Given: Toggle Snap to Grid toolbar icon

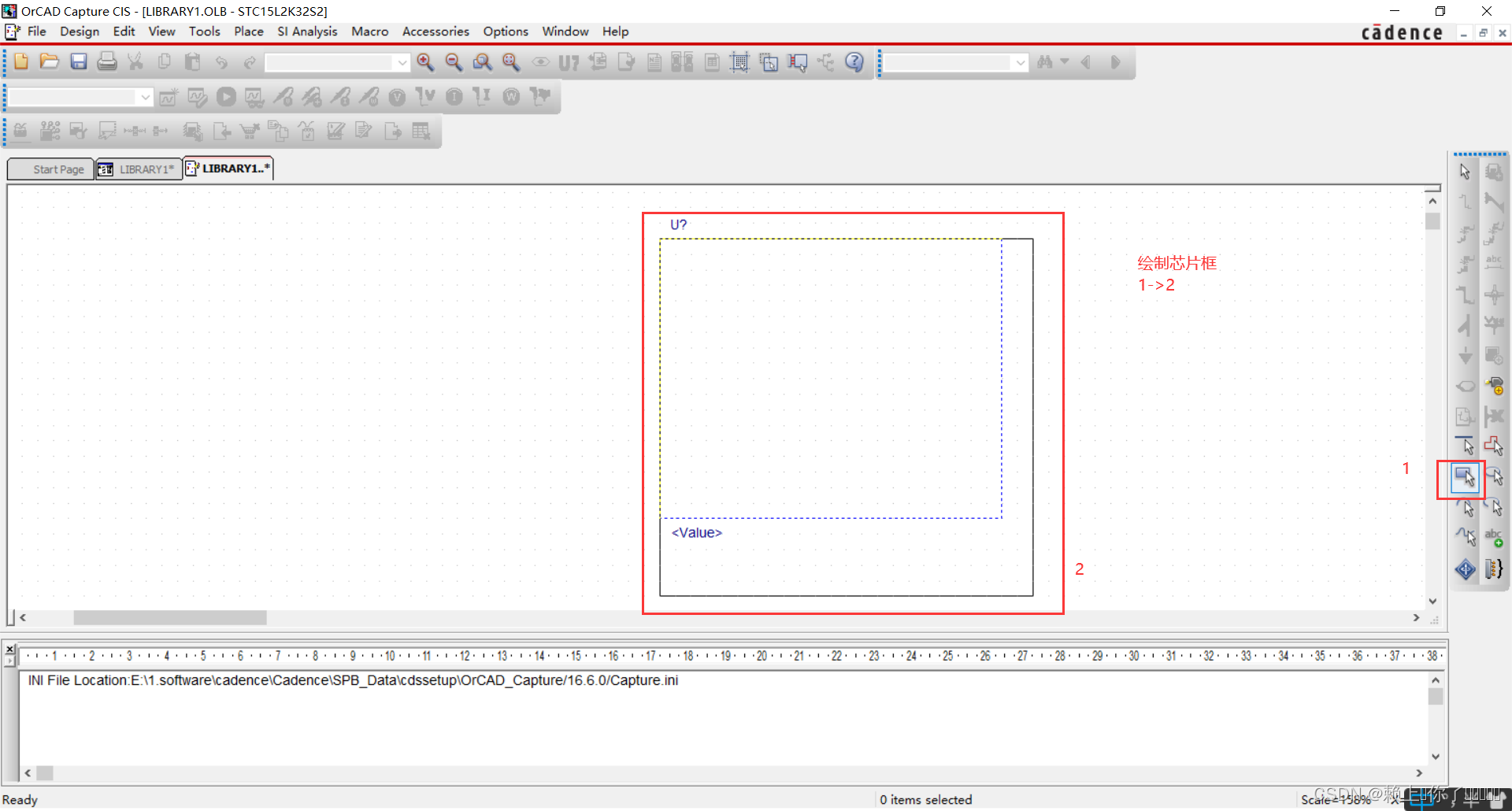Looking at the screenshot, I should click(739, 62).
